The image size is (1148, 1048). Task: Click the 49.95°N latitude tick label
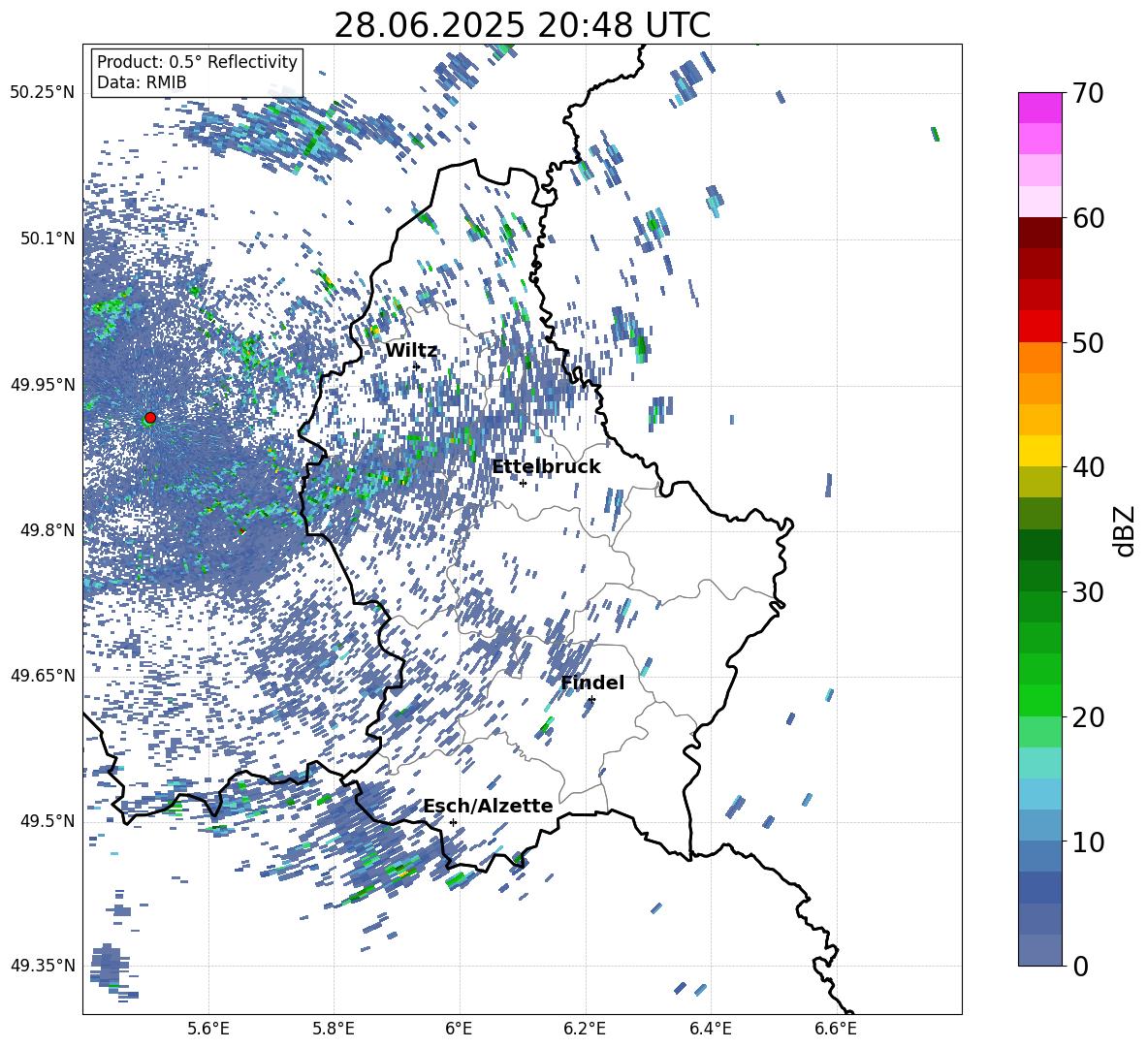tap(43, 385)
